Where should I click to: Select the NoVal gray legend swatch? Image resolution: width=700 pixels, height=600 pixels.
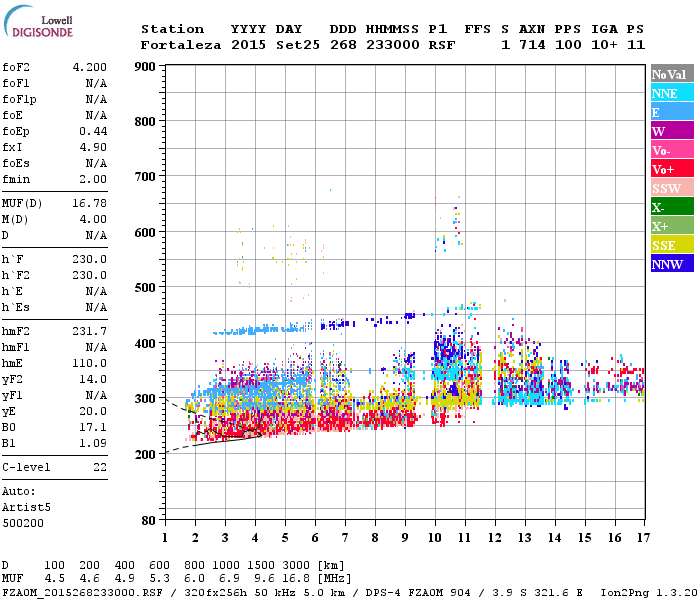click(671, 74)
